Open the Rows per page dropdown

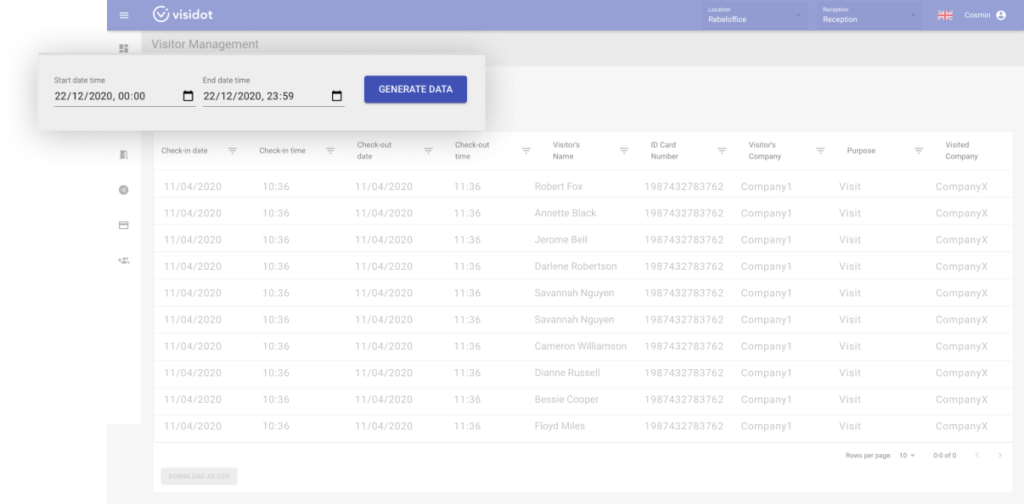907,455
